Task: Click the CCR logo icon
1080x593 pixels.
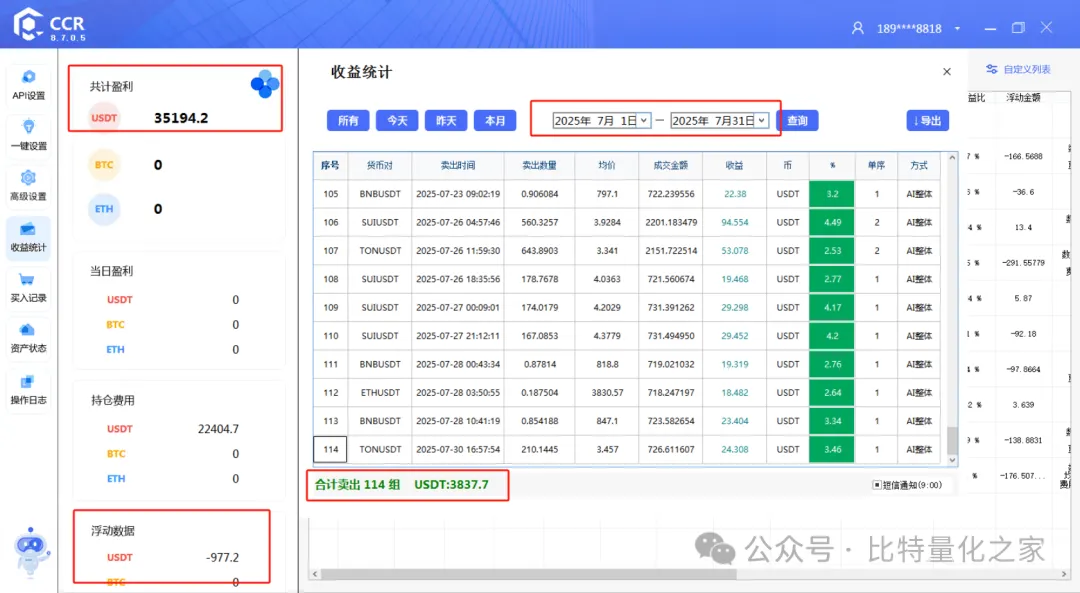Action: (28, 24)
